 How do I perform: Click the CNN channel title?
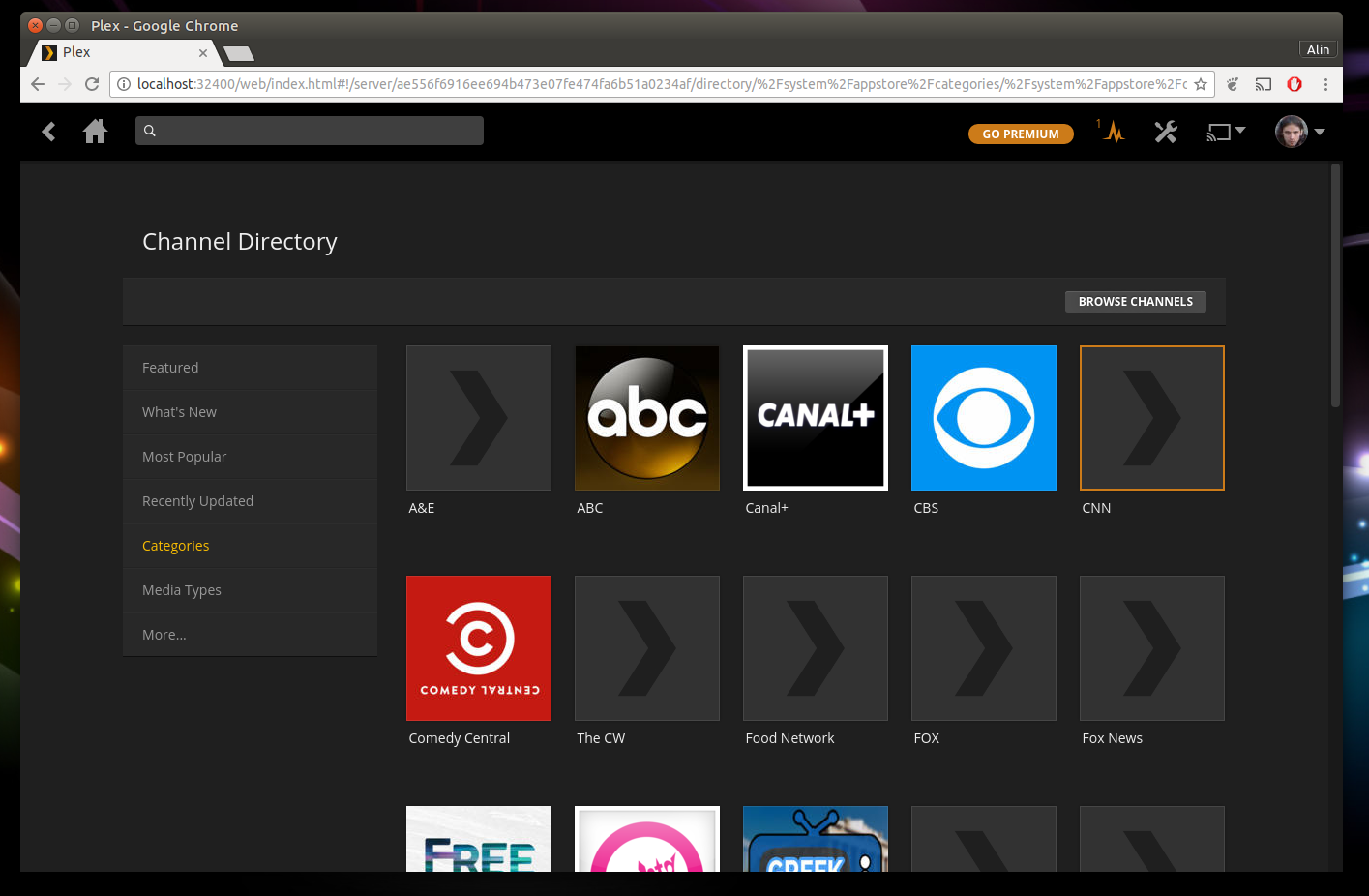pyautogui.click(x=1096, y=508)
